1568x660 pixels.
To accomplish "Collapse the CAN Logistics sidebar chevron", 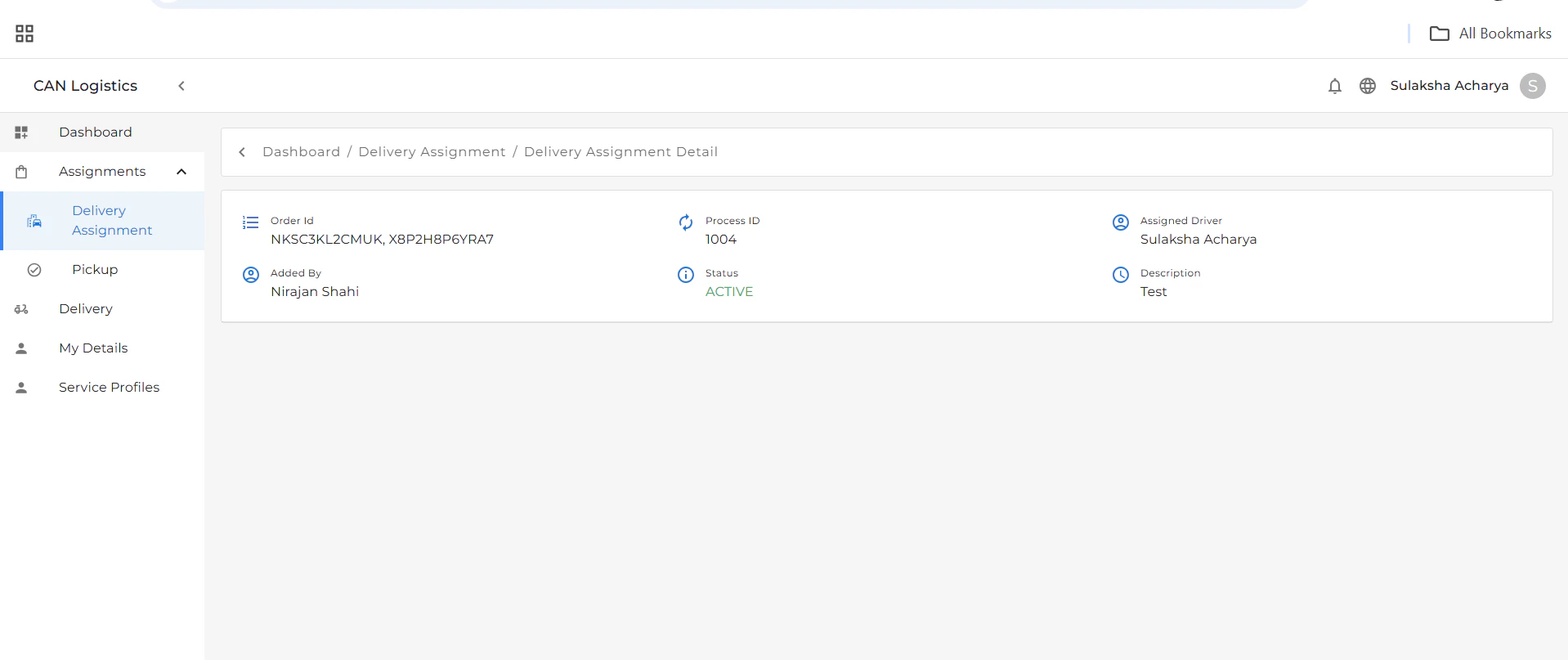I will tap(181, 86).
